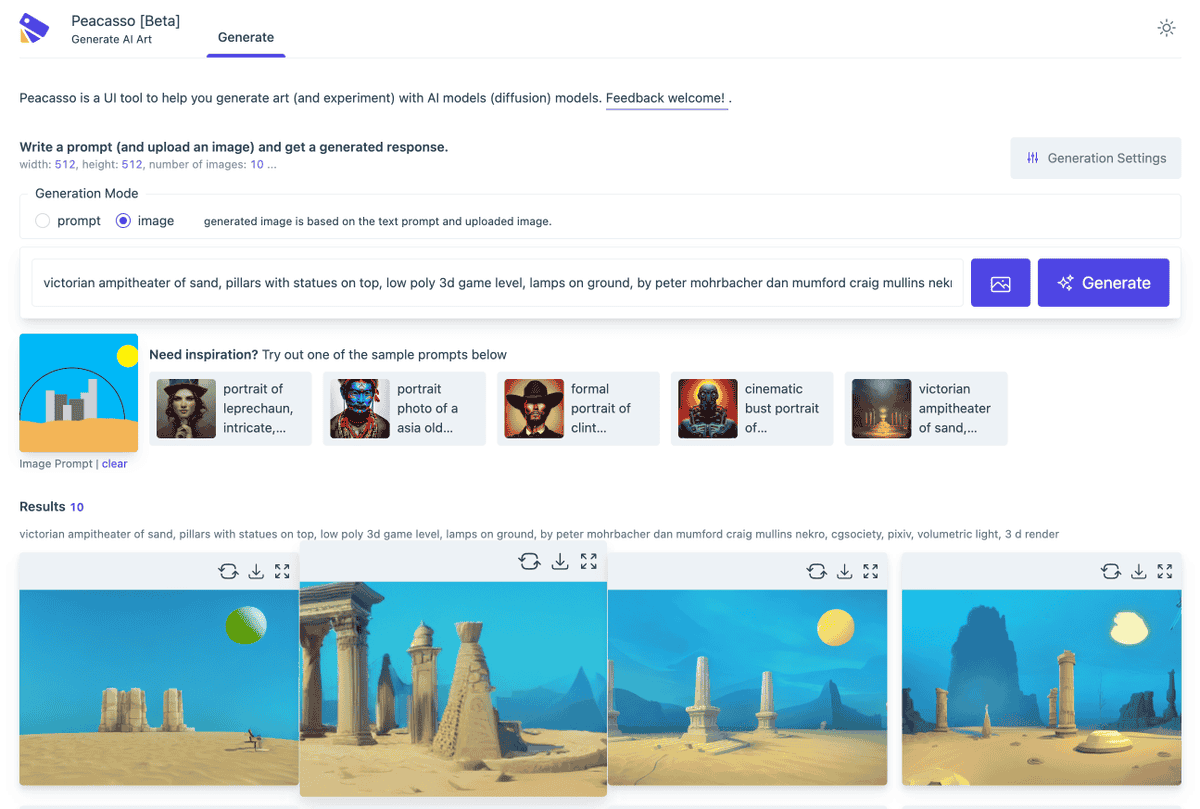The image size is (1200, 809).
Task: Select the image generation mode
Action: (x=124, y=221)
